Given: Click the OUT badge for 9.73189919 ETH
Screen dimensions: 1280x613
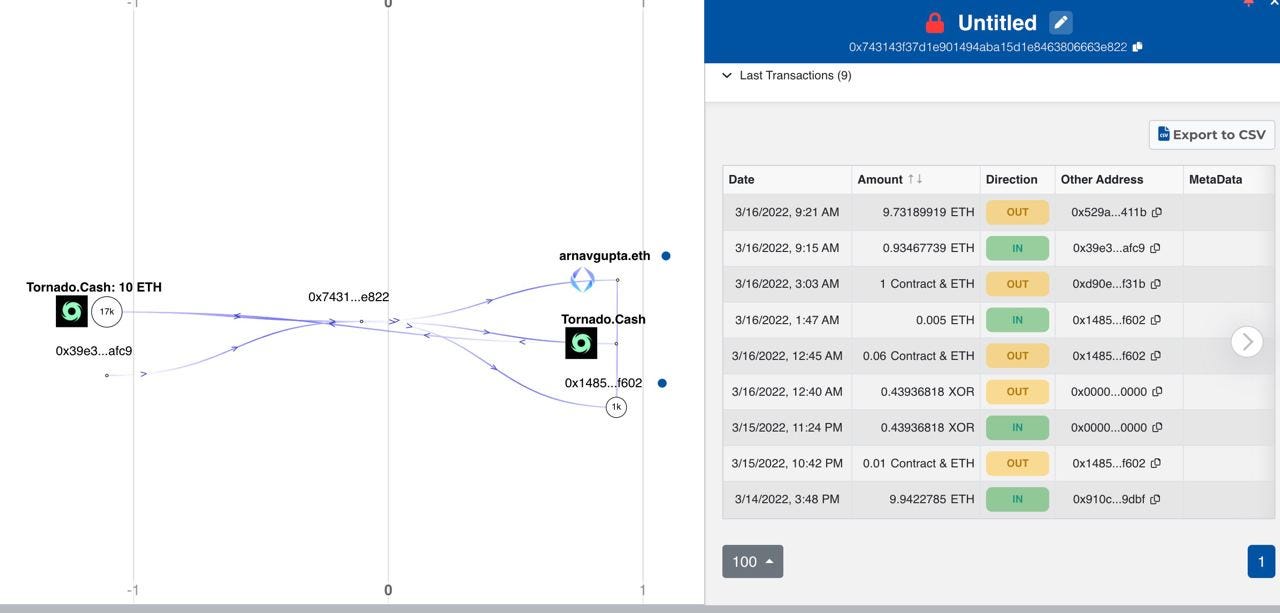Looking at the screenshot, I should pyautogui.click(x=1017, y=212).
